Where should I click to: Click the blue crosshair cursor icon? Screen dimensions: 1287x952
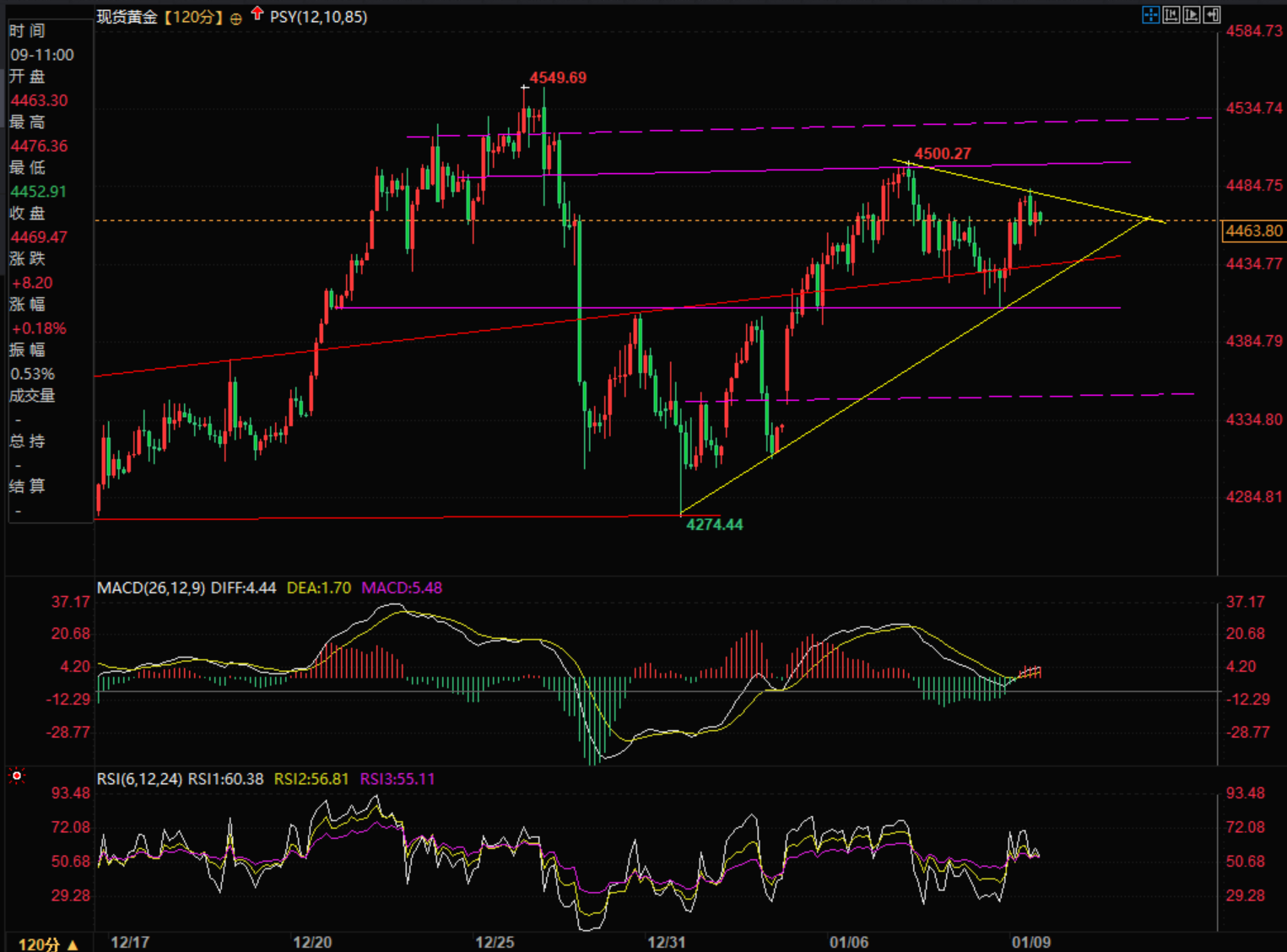pyautogui.click(x=1150, y=15)
